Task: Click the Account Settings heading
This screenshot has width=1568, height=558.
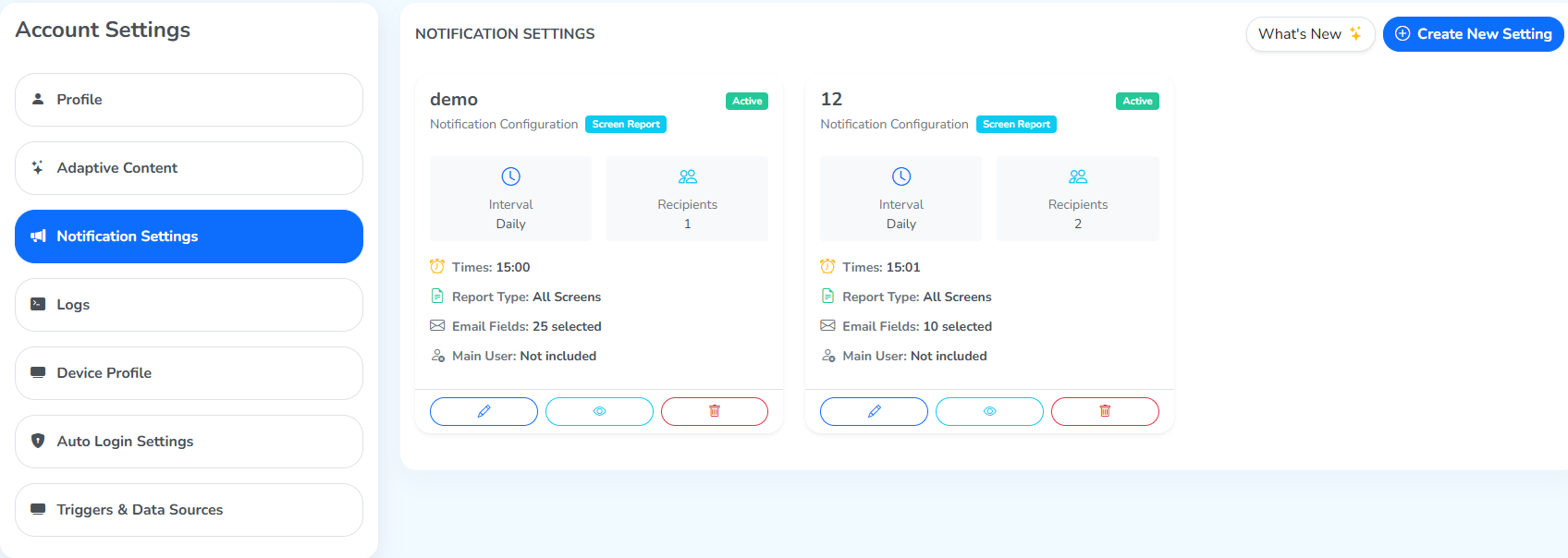Action: click(103, 30)
